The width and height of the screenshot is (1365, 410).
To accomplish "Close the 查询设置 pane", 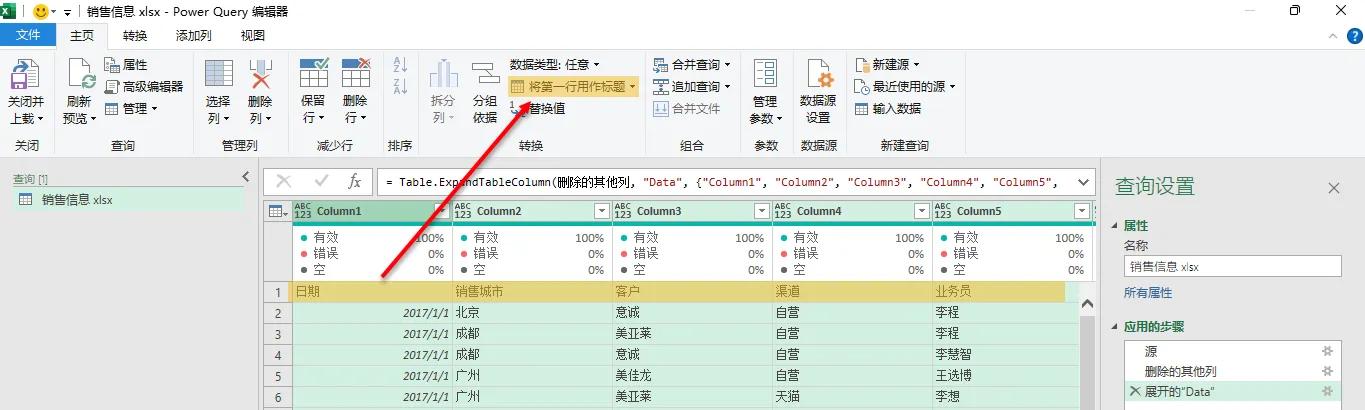I will click(1333, 188).
